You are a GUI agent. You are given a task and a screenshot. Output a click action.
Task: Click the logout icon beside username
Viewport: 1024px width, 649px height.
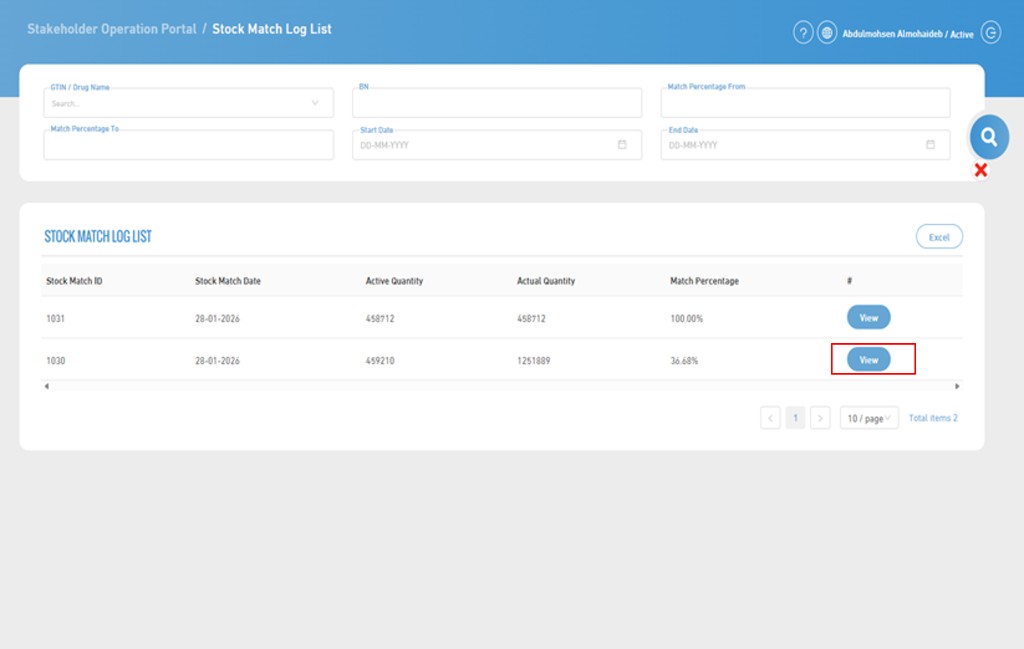click(990, 33)
